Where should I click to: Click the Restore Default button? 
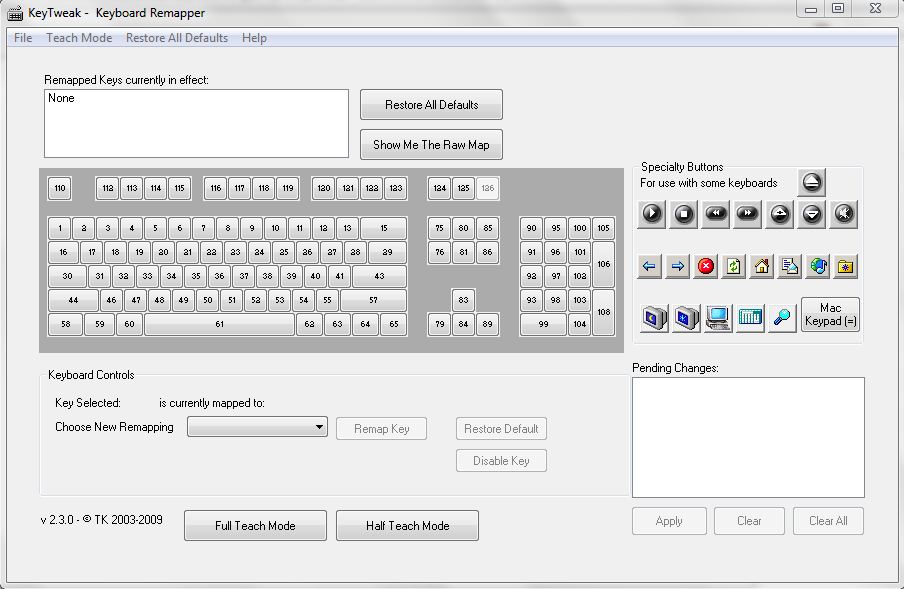pos(501,429)
